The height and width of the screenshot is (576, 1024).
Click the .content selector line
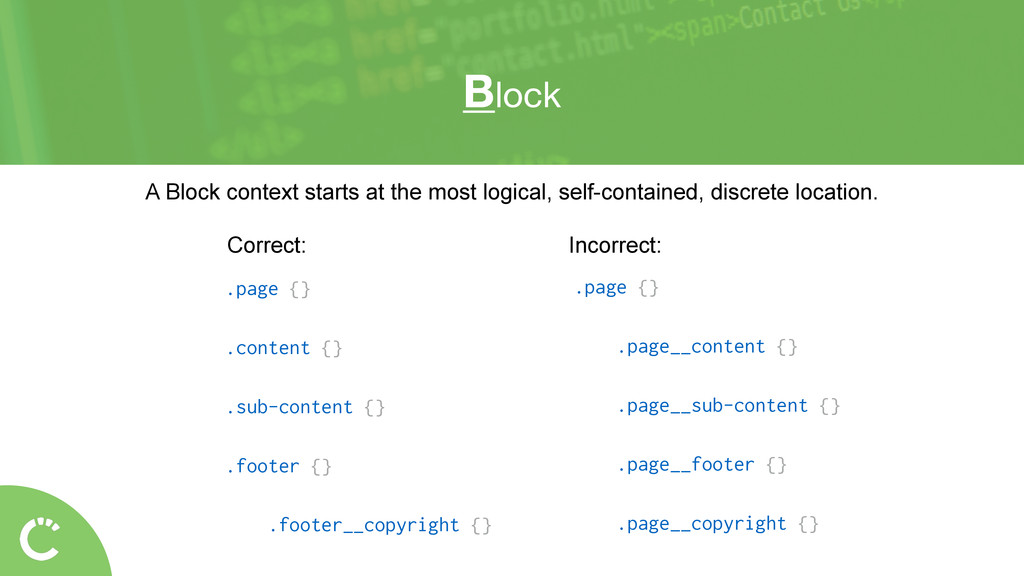coord(268,348)
